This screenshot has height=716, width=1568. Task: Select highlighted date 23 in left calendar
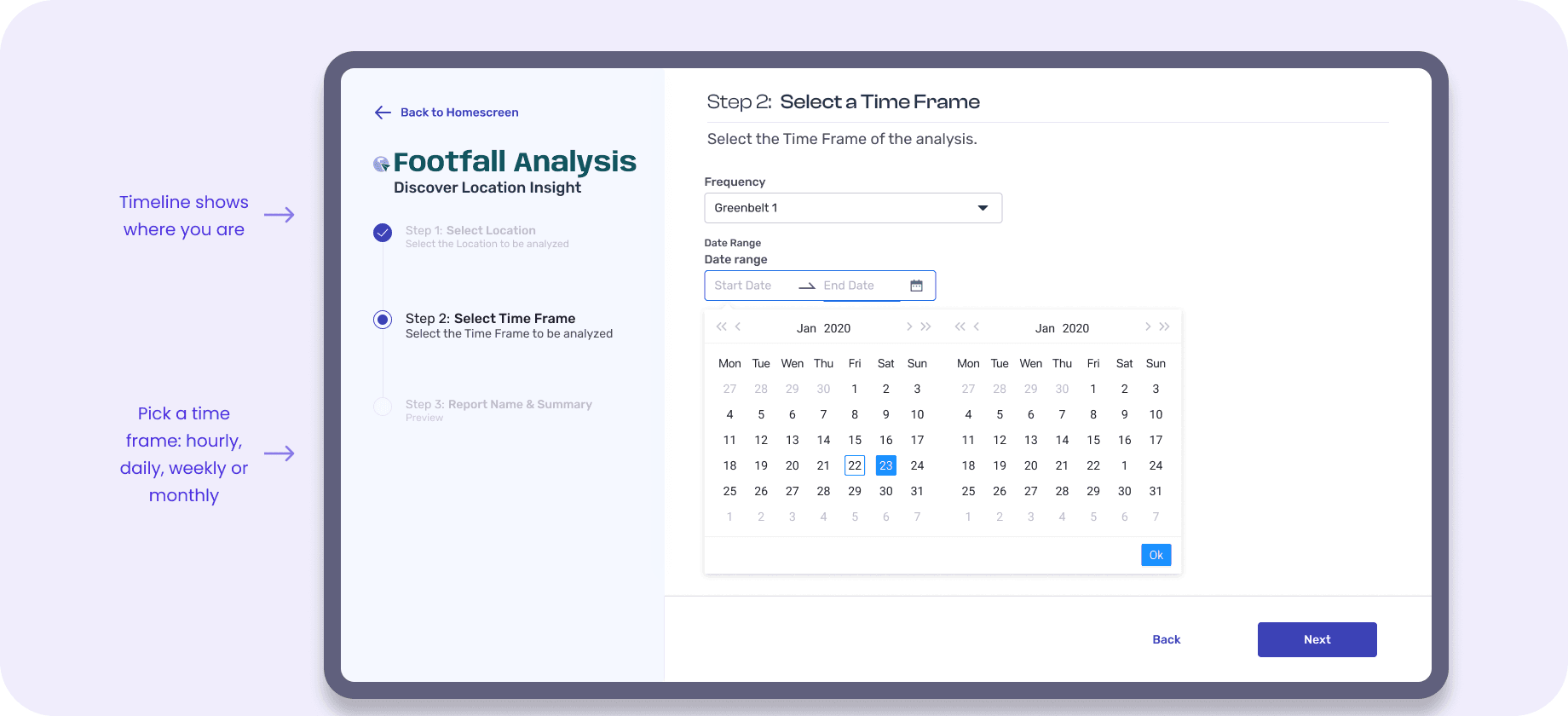pos(886,465)
